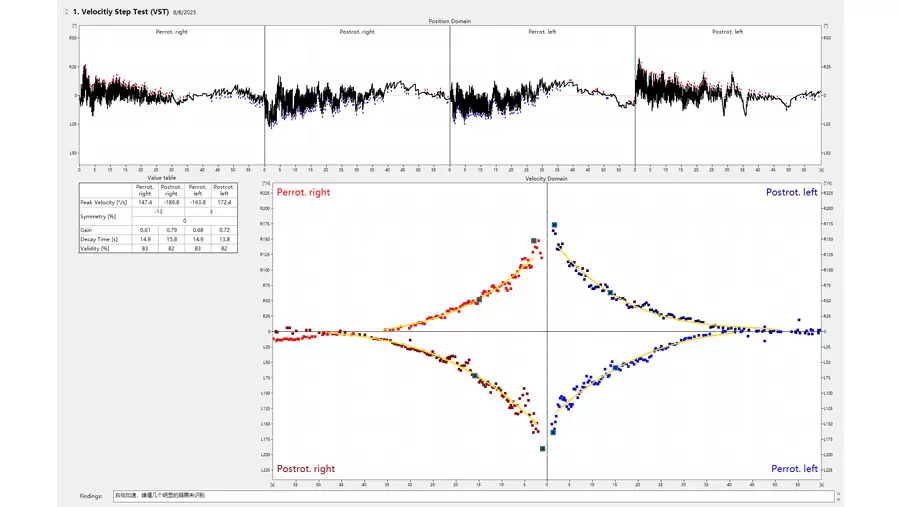
Task: Click the Findings field scroll-up arrow
Action: pyautogui.click(x=839, y=492)
